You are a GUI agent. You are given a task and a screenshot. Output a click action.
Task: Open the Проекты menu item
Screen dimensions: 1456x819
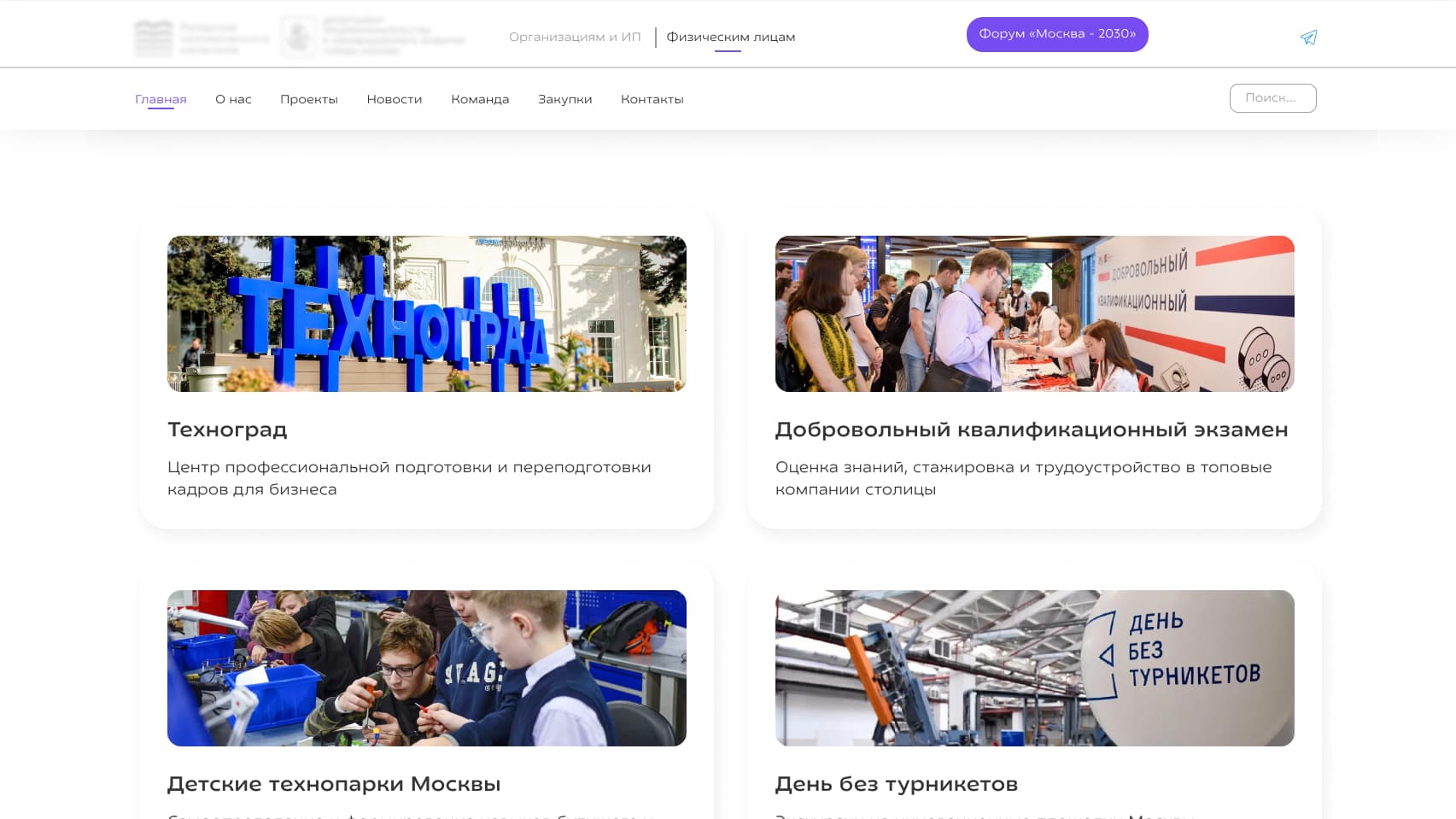pyautogui.click(x=309, y=99)
